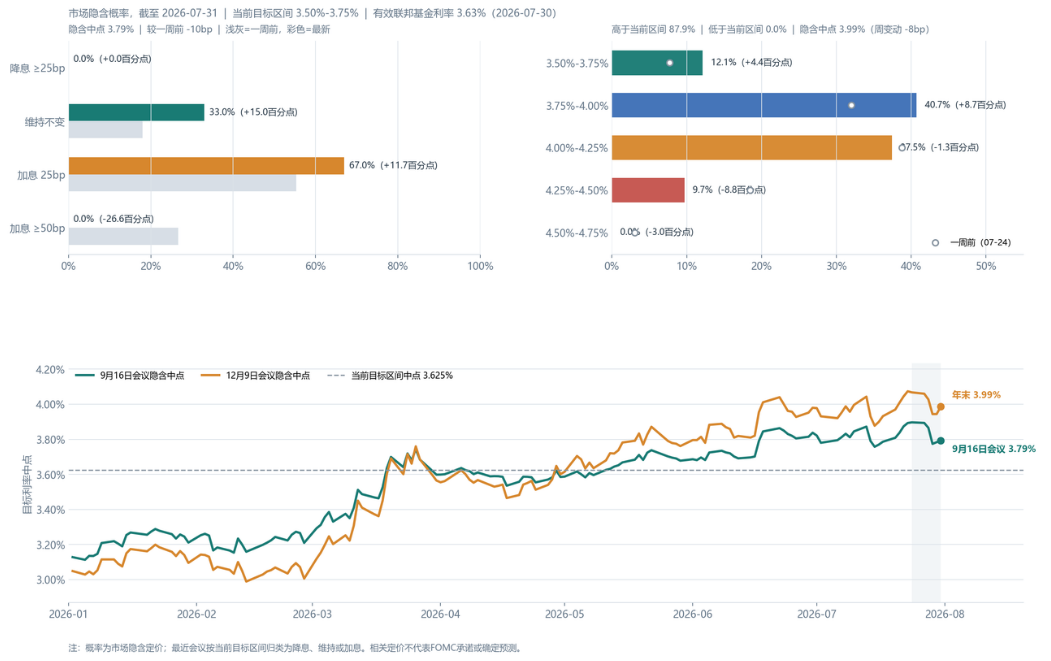
Task: Click the 3.60% tick on rate axis
Action: (x=50, y=475)
